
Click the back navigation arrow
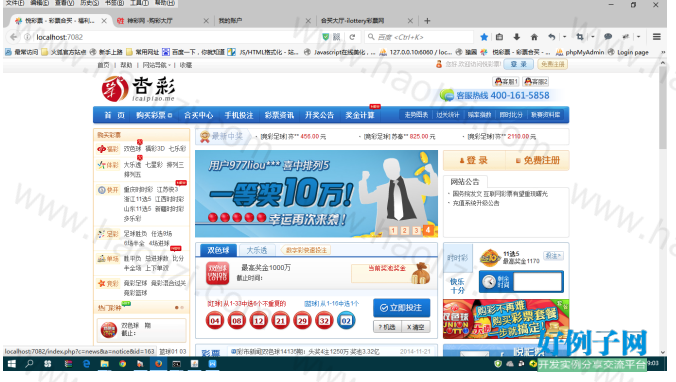[13, 37]
